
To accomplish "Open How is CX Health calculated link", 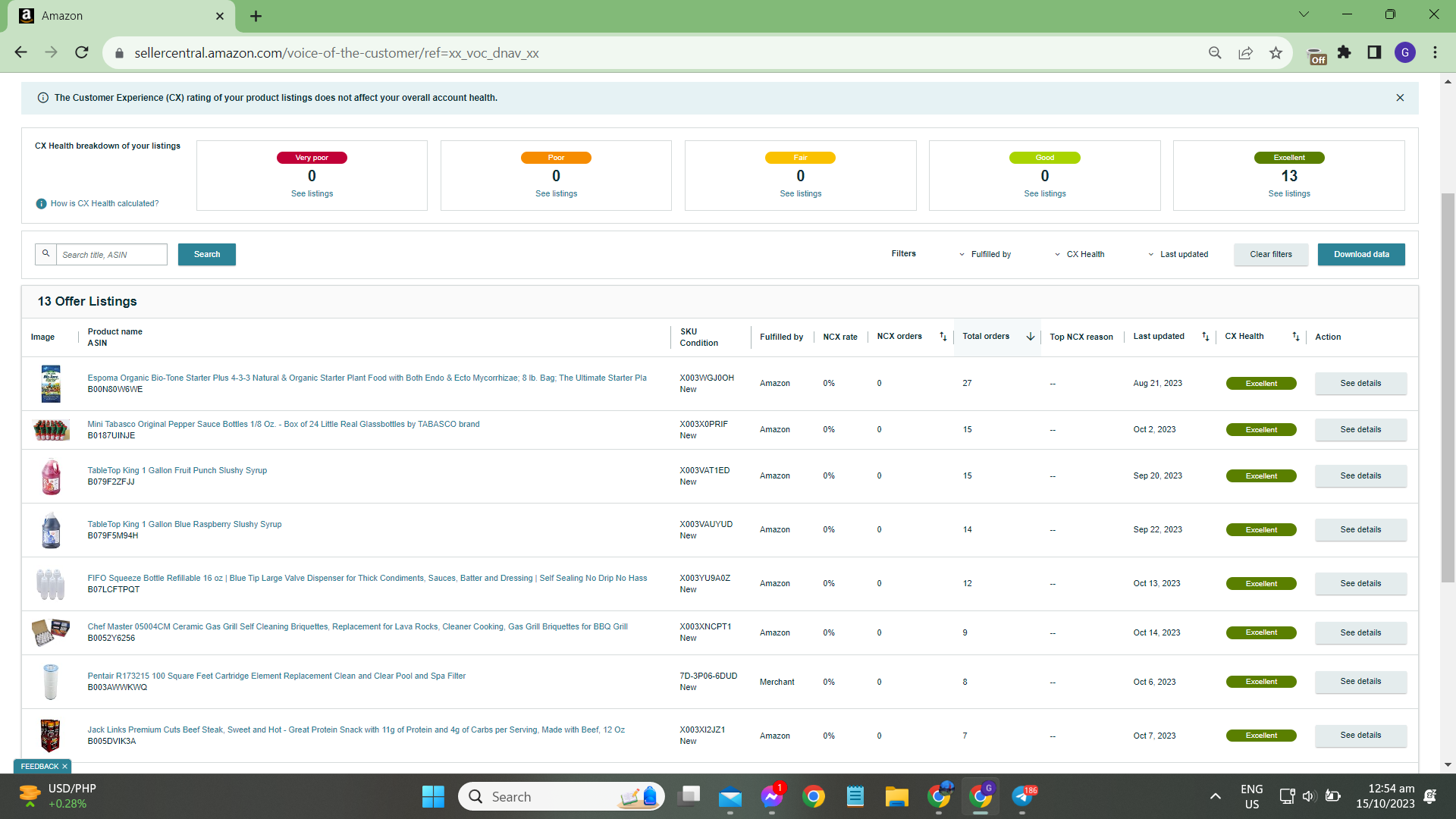I will pos(105,204).
